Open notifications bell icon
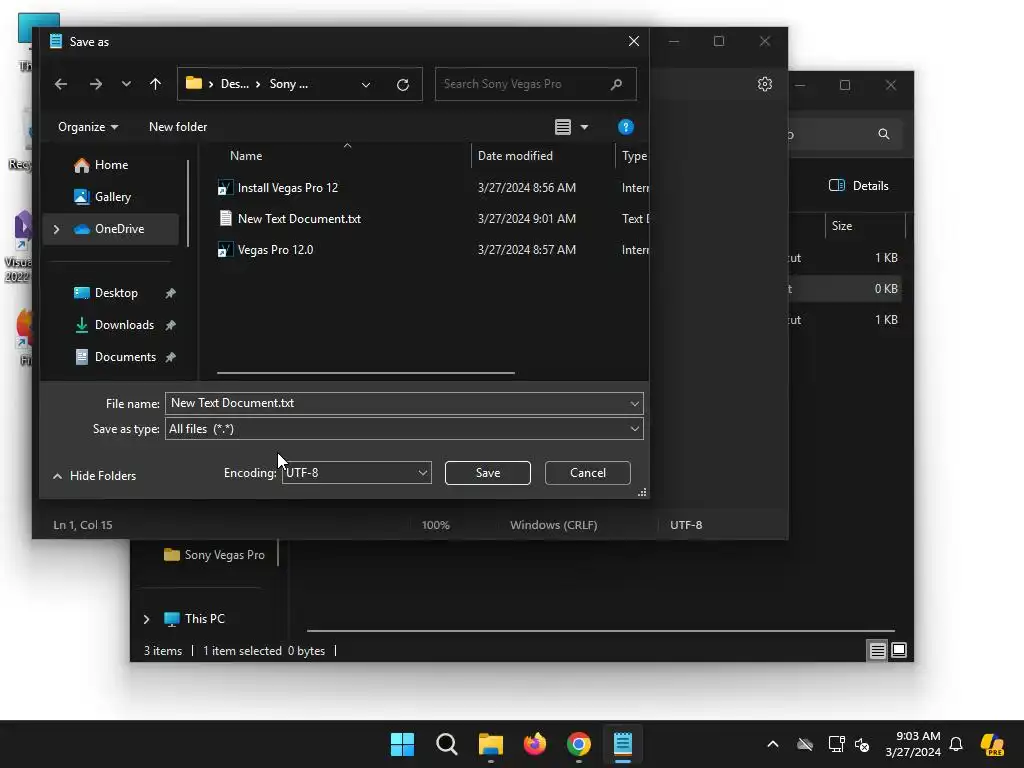1024x768 pixels. click(x=956, y=744)
